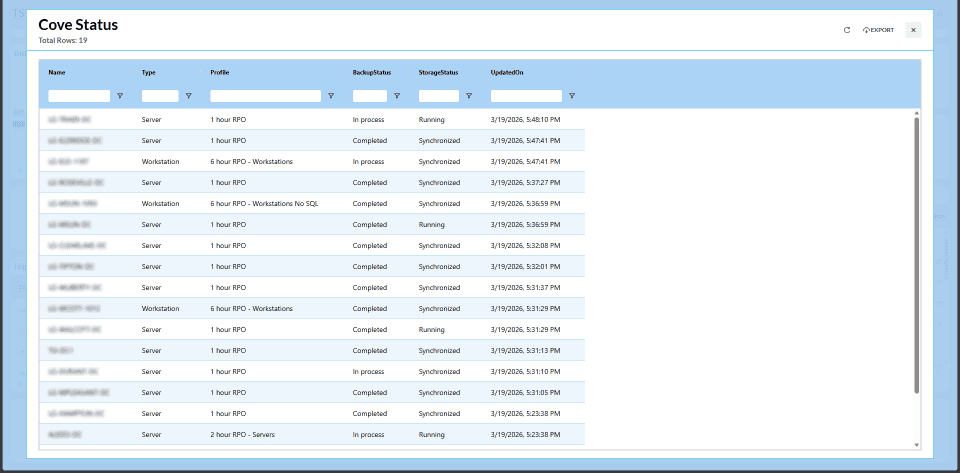
Task: Select the '3/19/2026, 5:31:05 PM' cell
Action: (x=525, y=393)
